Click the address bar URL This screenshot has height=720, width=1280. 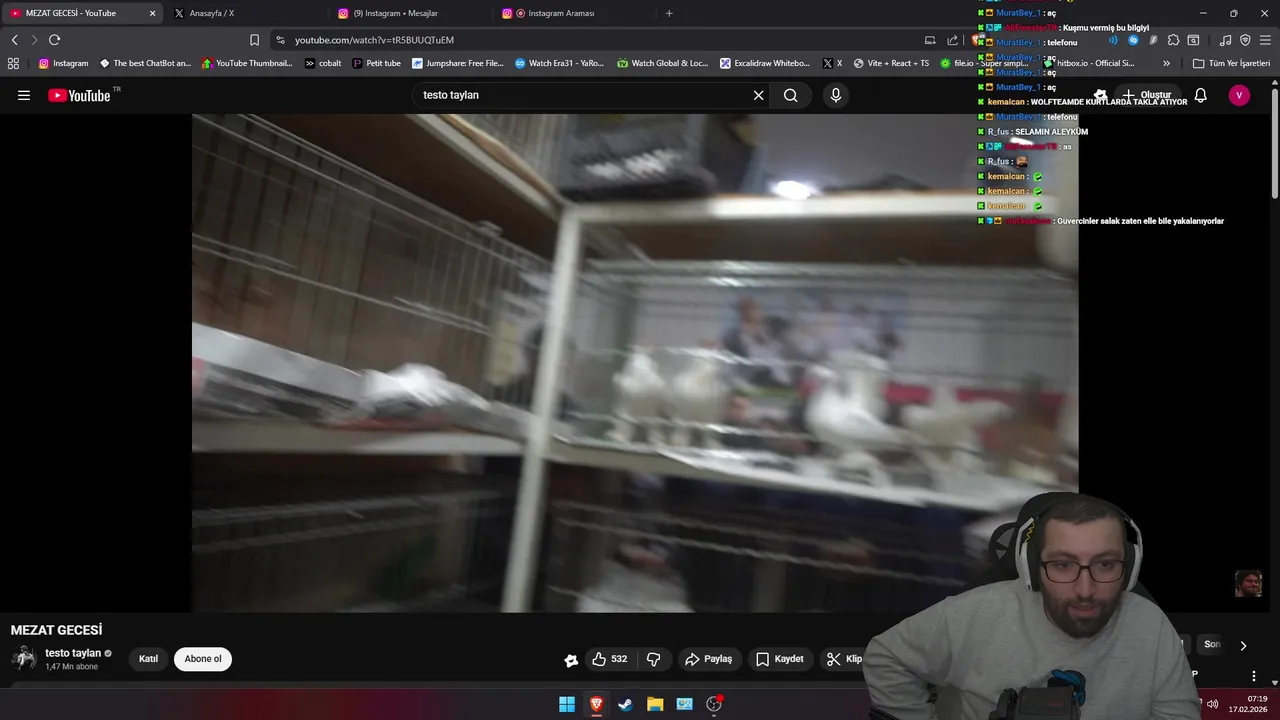(374, 40)
